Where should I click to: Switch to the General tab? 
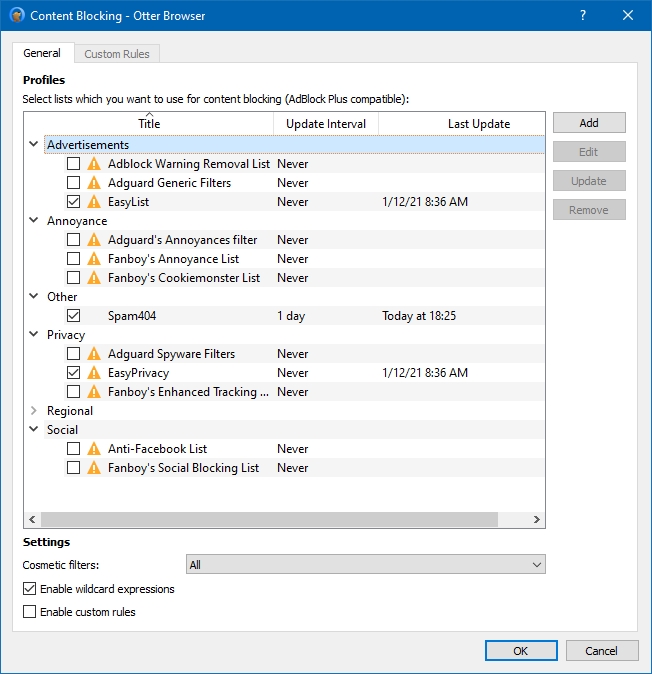tap(42, 53)
